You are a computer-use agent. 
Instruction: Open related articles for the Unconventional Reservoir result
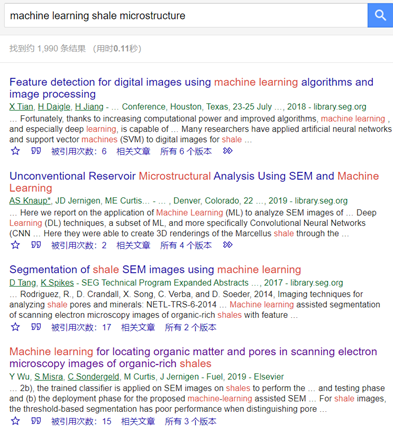[x=133, y=245]
